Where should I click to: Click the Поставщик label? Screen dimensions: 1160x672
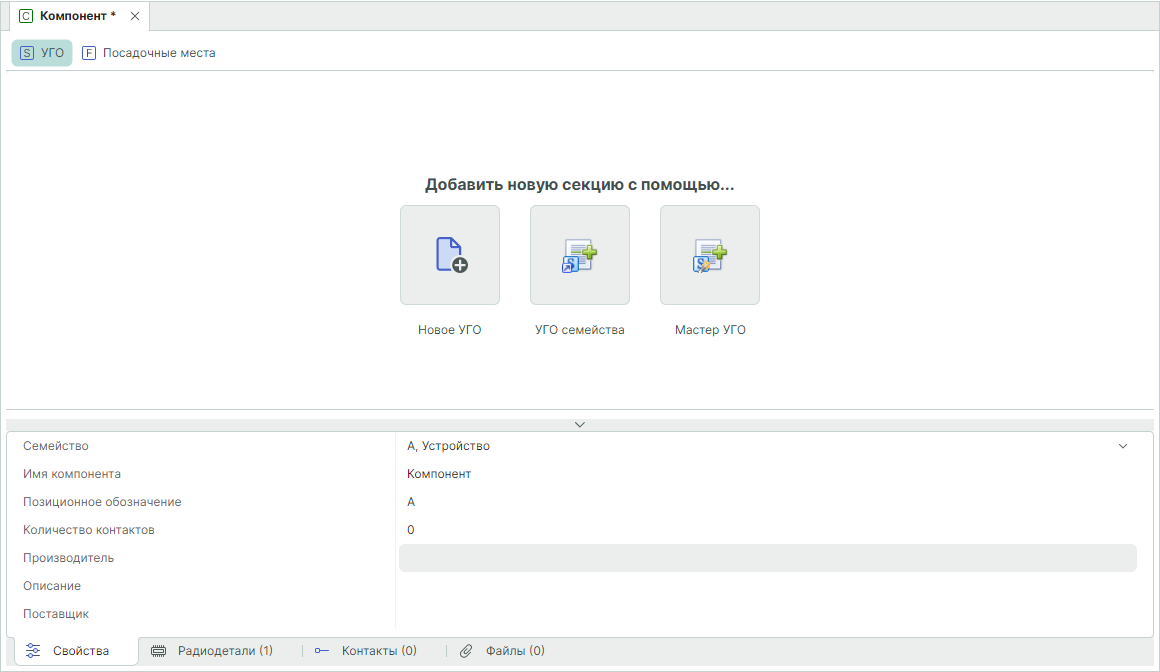click(55, 614)
